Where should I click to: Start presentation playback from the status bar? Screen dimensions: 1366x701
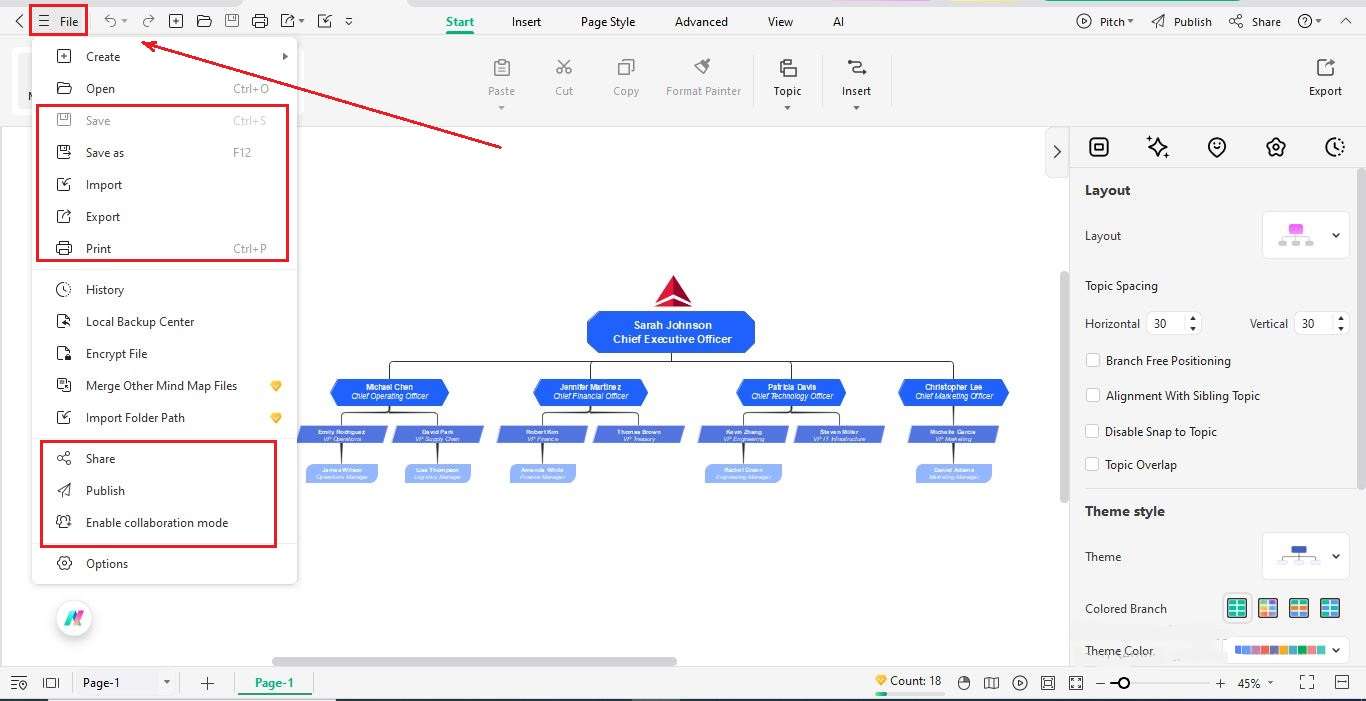point(1020,682)
